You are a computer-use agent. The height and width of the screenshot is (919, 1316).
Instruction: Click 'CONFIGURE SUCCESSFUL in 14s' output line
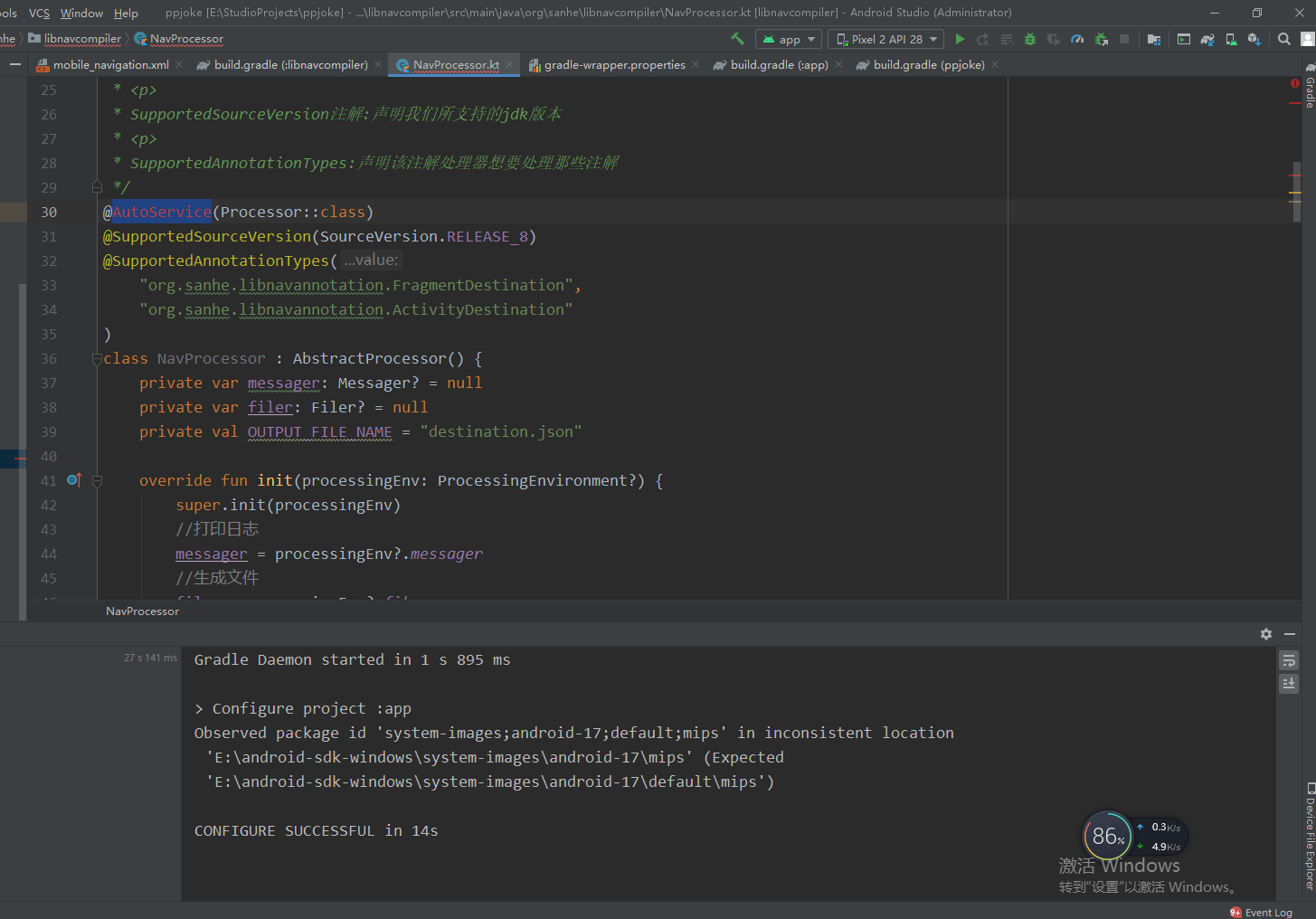tap(317, 830)
